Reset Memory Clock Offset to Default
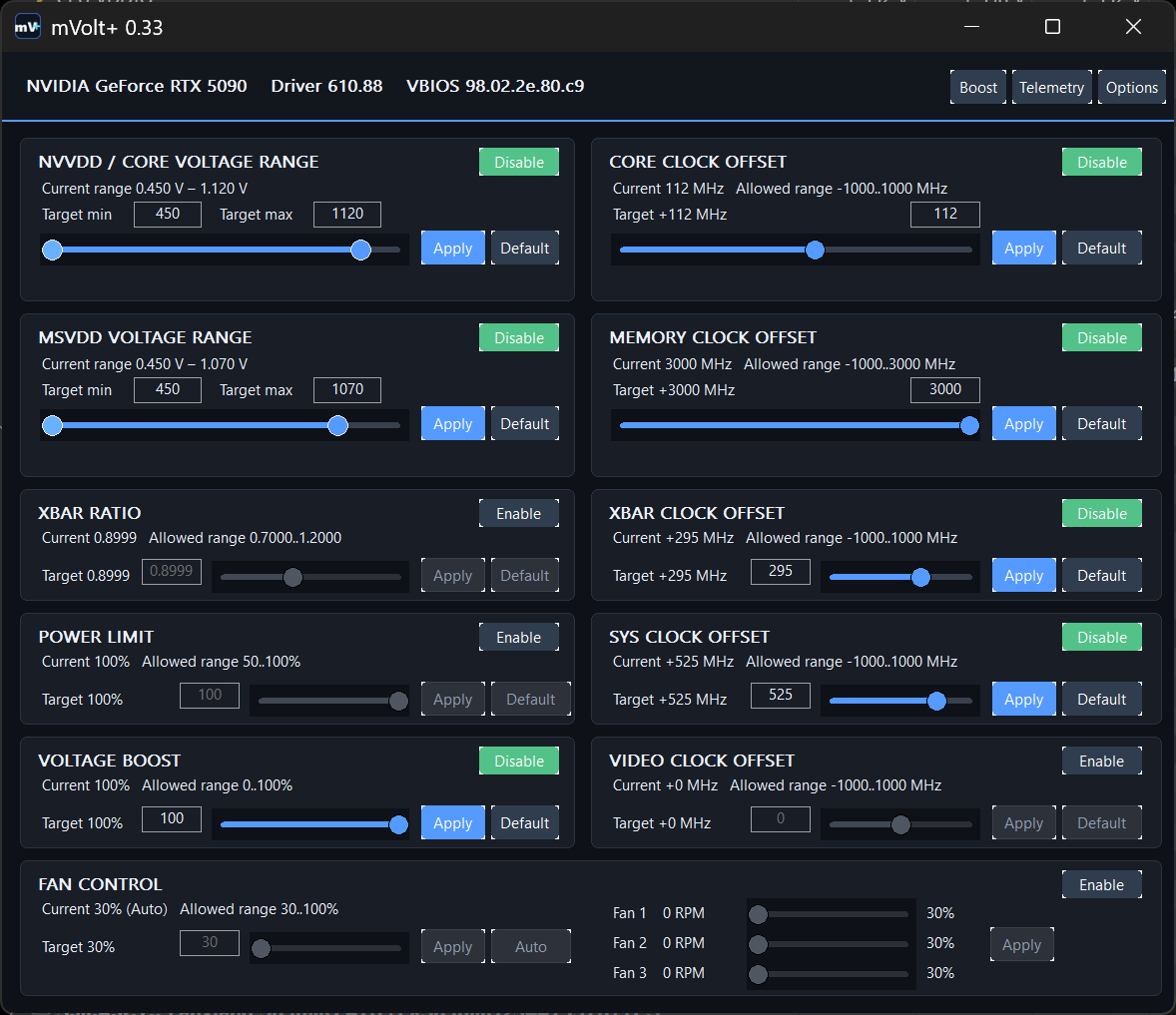1176x1015 pixels. click(x=1102, y=423)
